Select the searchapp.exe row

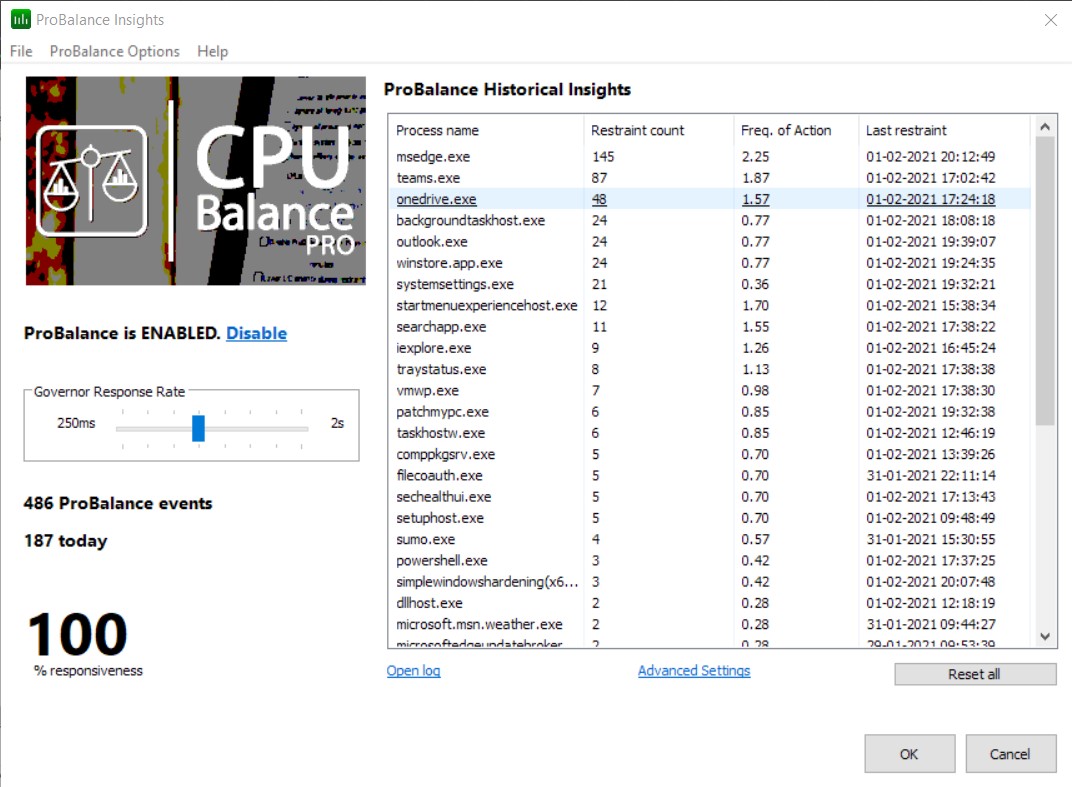(x=710, y=327)
